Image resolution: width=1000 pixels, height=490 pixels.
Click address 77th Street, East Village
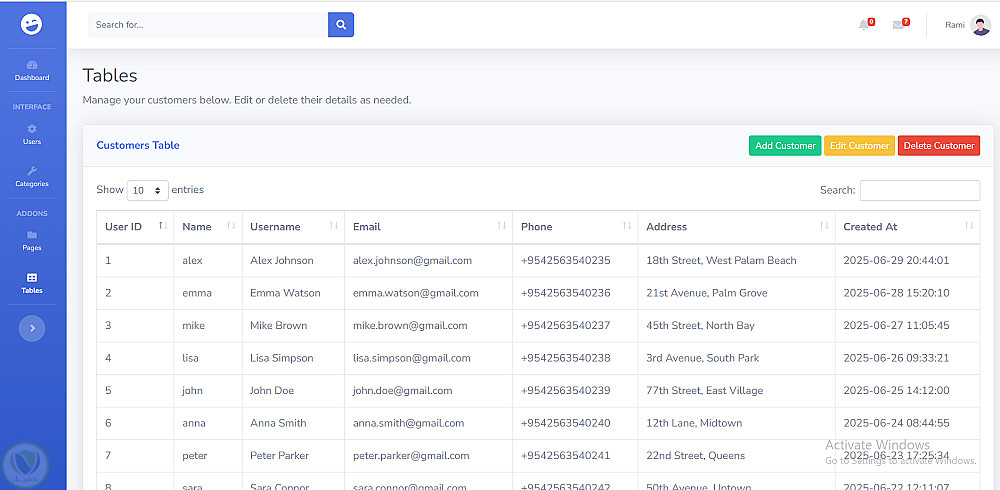(704, 390)
